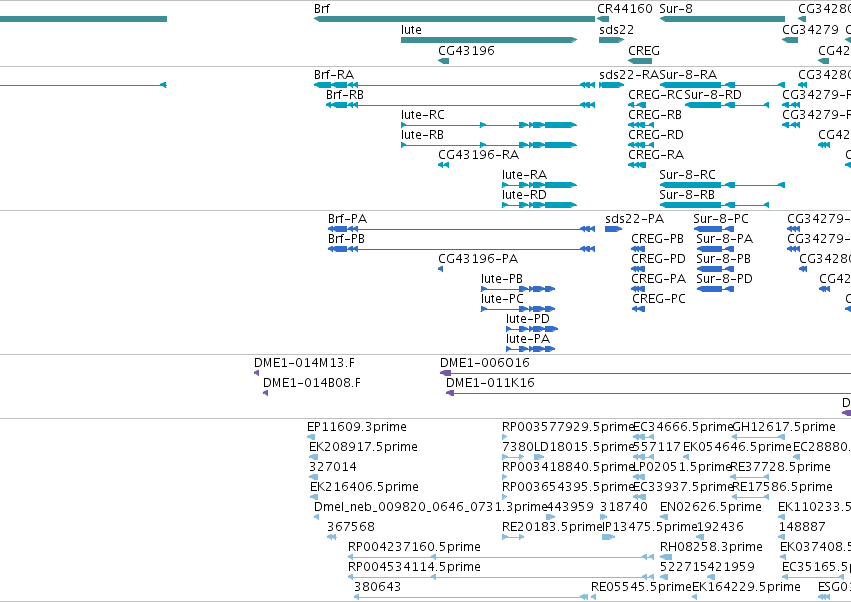Click the 380643 feature label

(377, 587)
